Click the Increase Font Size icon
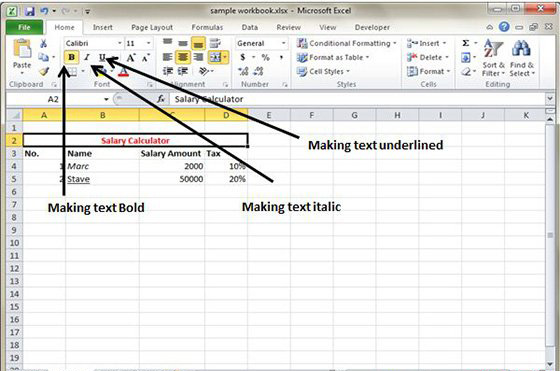Viewport: 560px width, 371px height. coord(131,57)
